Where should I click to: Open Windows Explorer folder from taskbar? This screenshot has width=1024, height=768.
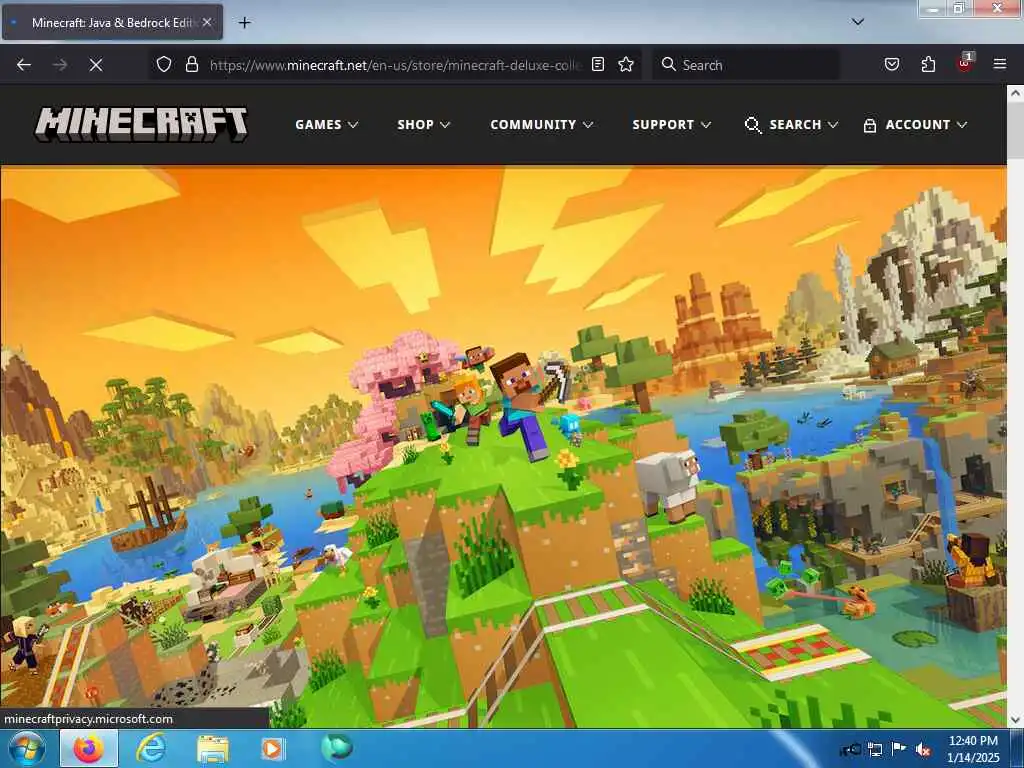pyautogui.click(x=213, y=749)
